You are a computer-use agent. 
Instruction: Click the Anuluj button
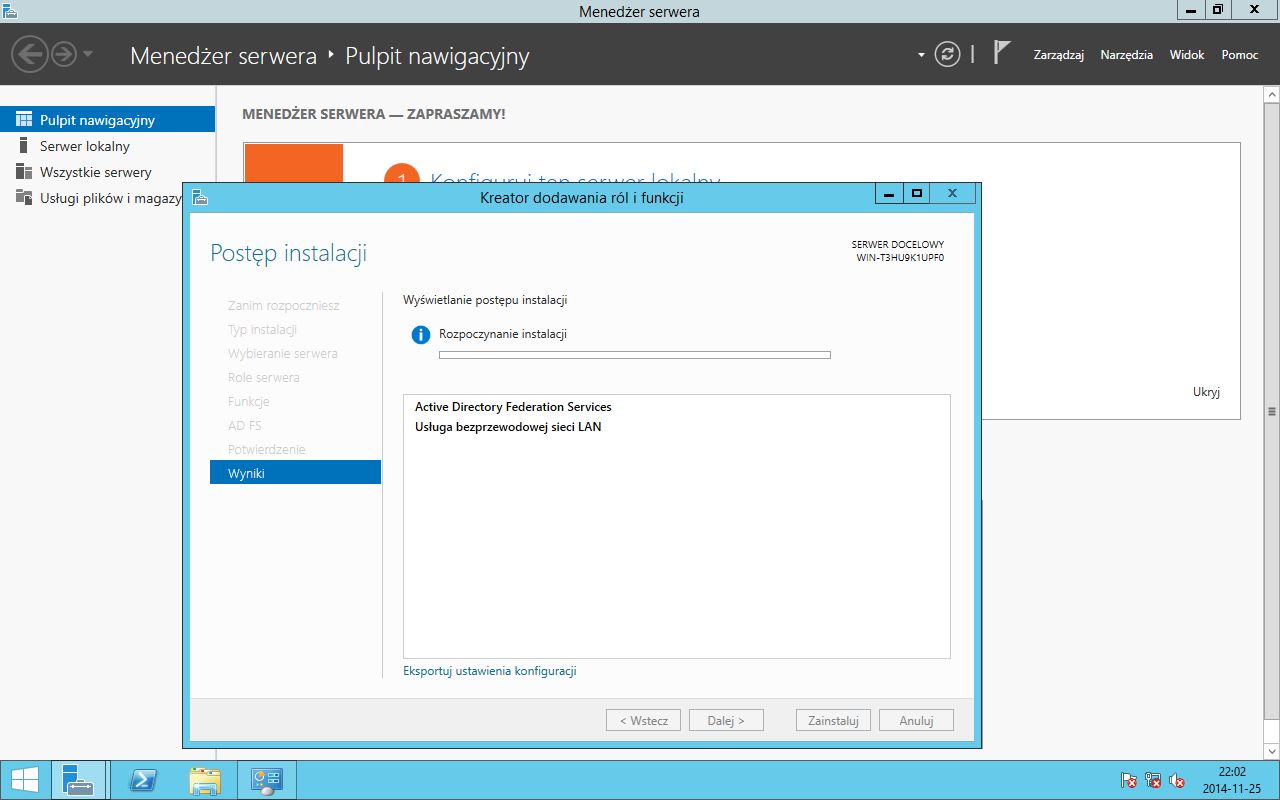tap(916, 720)
